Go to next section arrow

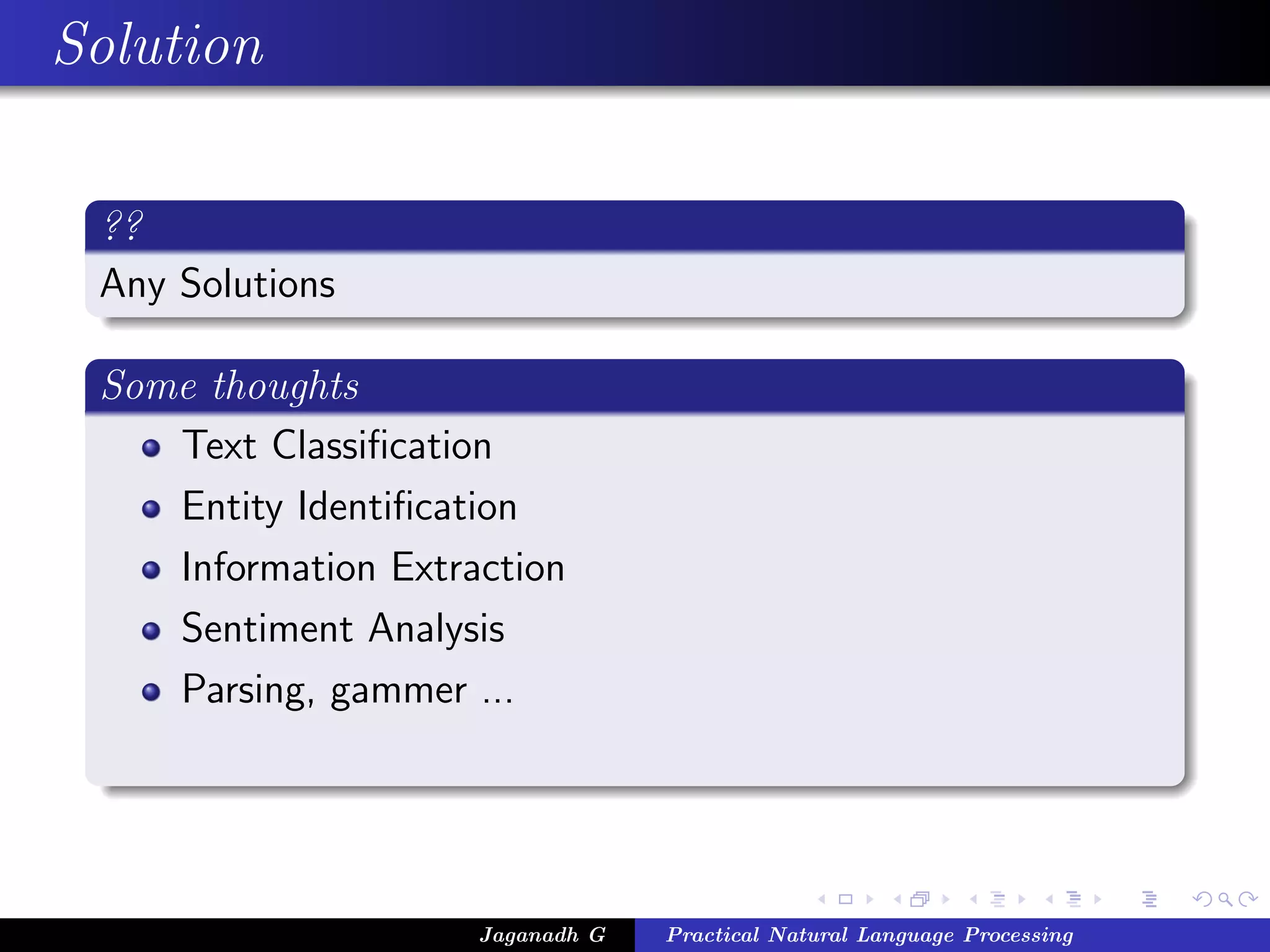coord(1098,899)
